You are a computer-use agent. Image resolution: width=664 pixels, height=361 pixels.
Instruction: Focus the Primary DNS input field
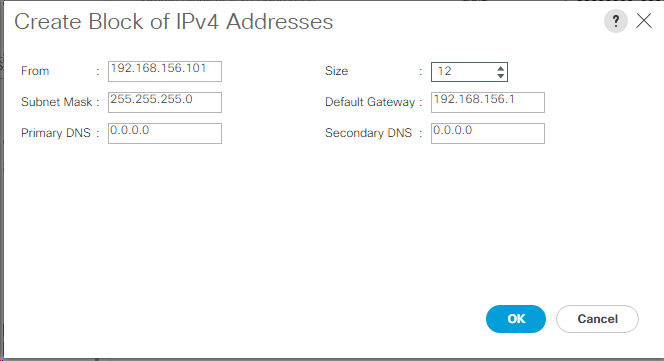(165, 133)
